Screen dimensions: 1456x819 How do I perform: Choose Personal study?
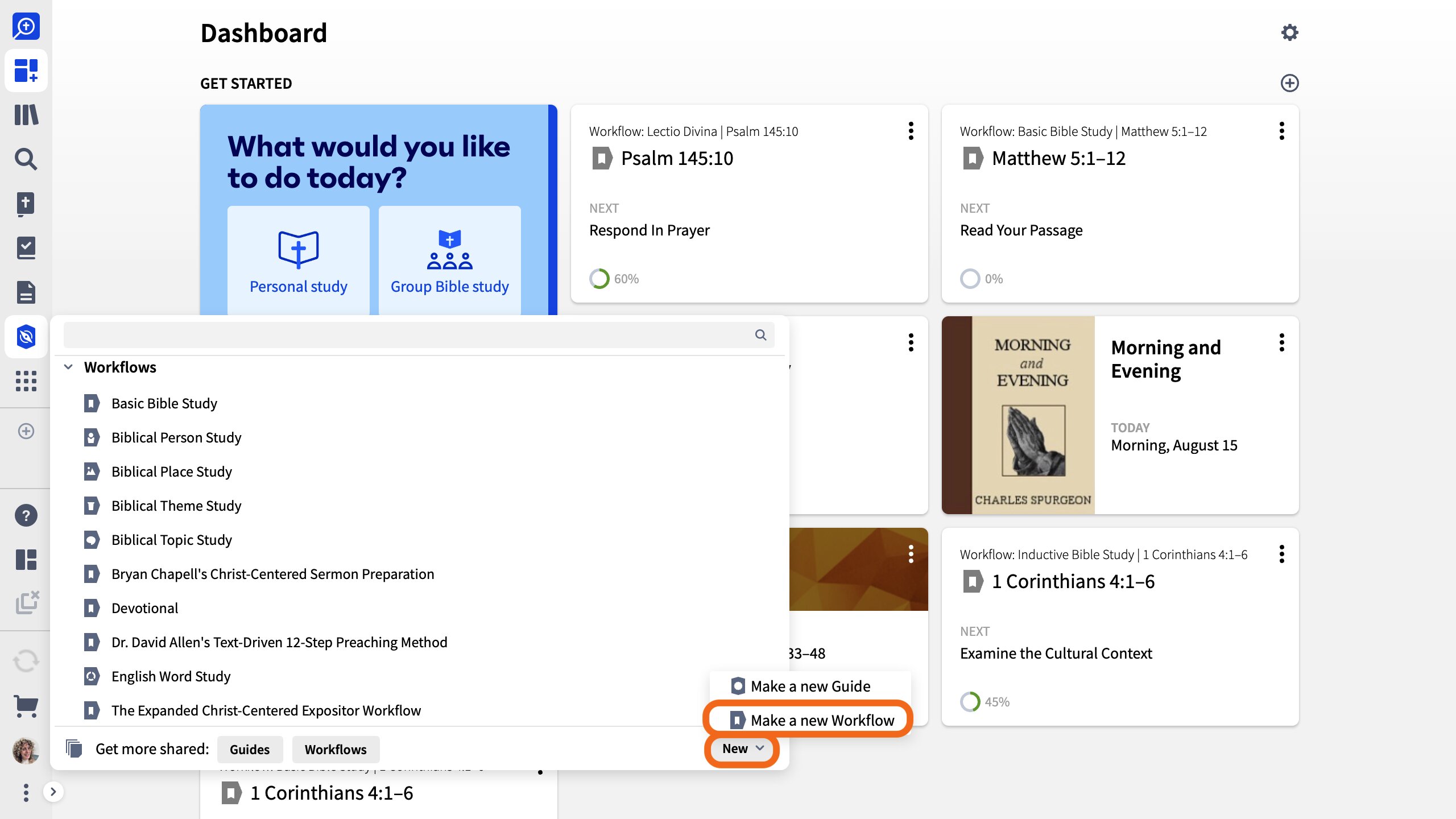point(299,260)
